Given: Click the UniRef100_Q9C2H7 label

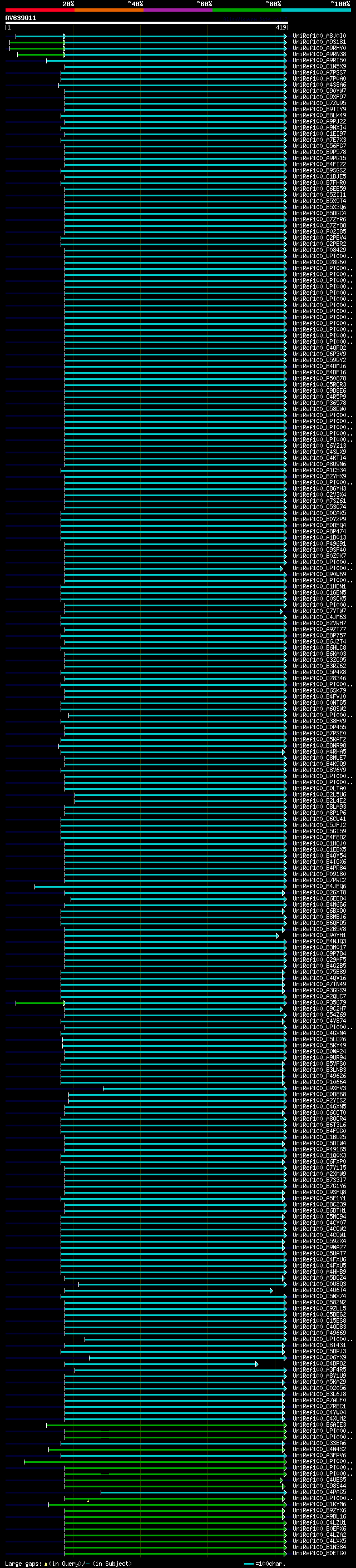Looking at the screenshot, I should (319, 1008).
